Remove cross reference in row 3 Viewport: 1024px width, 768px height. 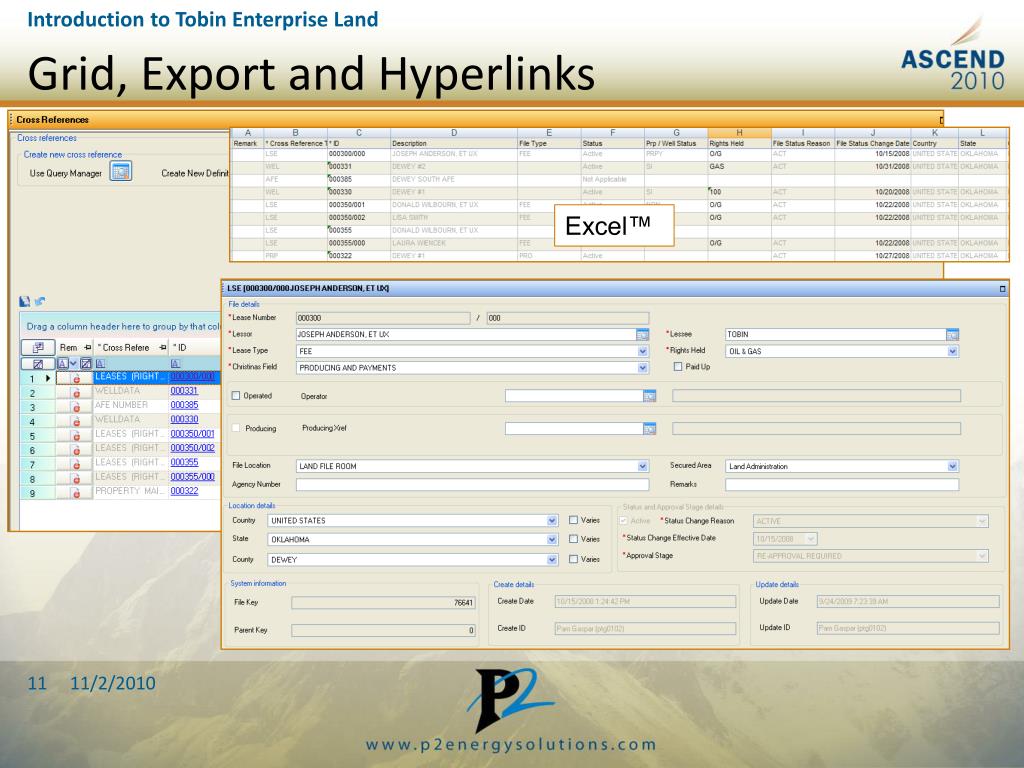[x=76, y=408]
